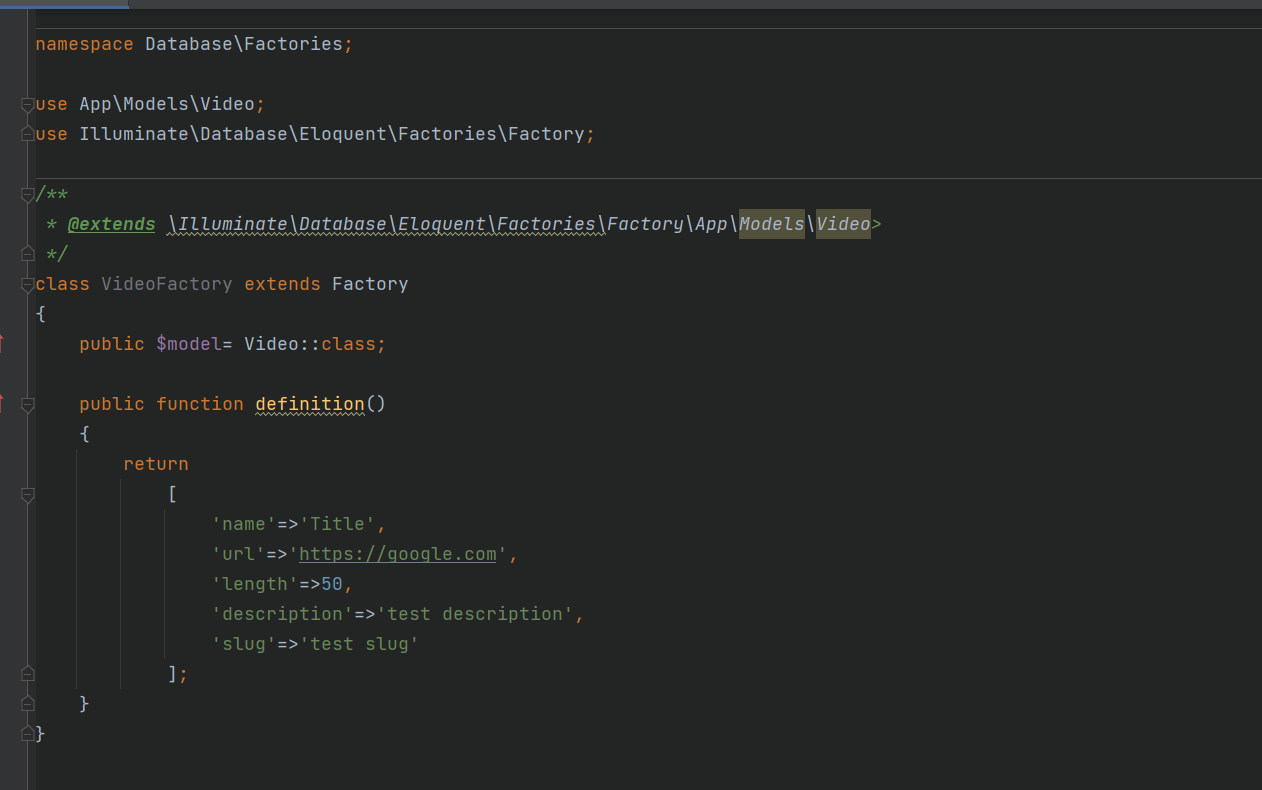Image resolution: width=1262 pixels, height=790 pixels.
Task: Collapse the VideoFactory class fold marker
Action: [x=27, y=284]
